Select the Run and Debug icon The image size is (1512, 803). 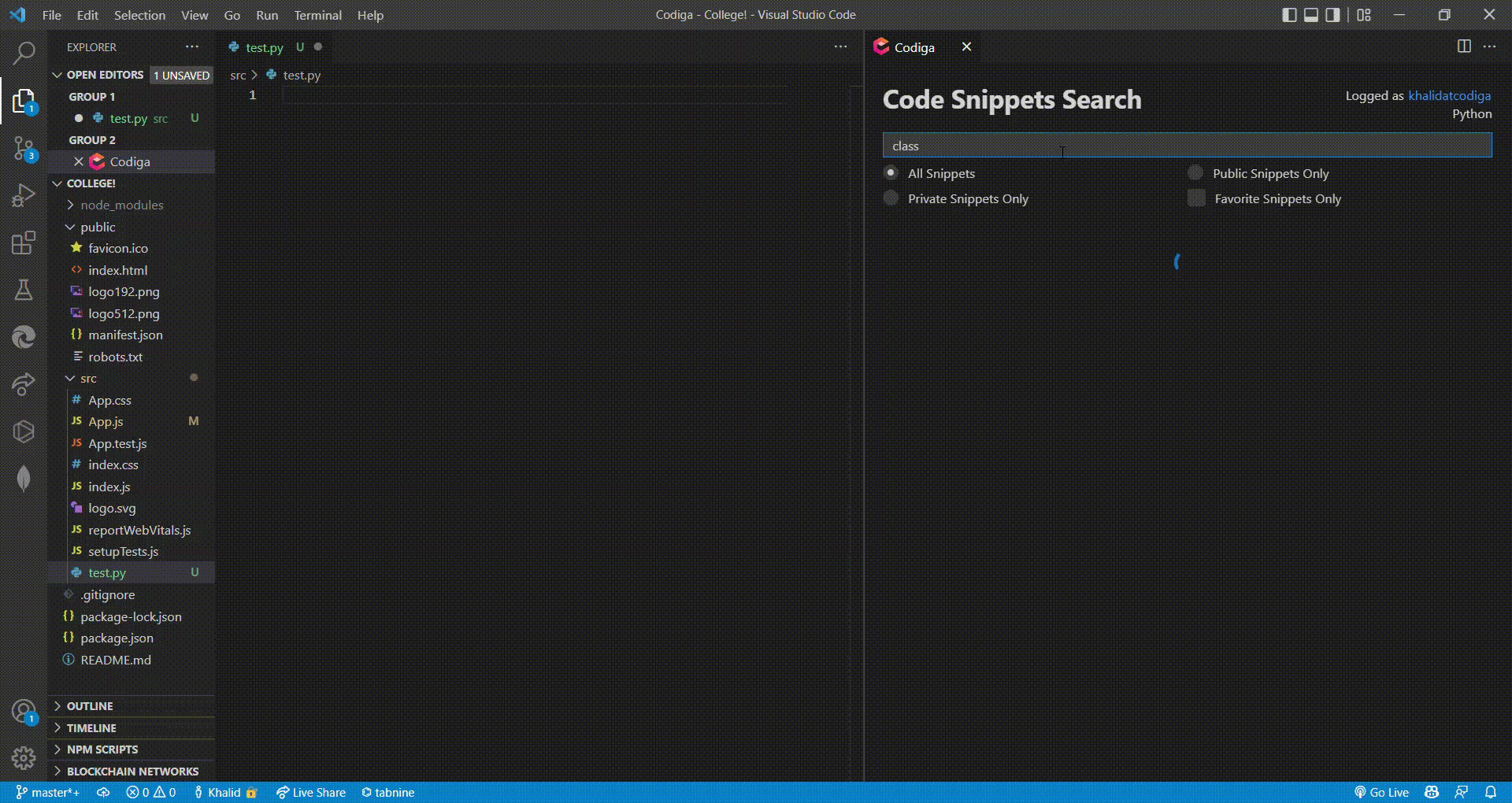(x=24, y=194)
